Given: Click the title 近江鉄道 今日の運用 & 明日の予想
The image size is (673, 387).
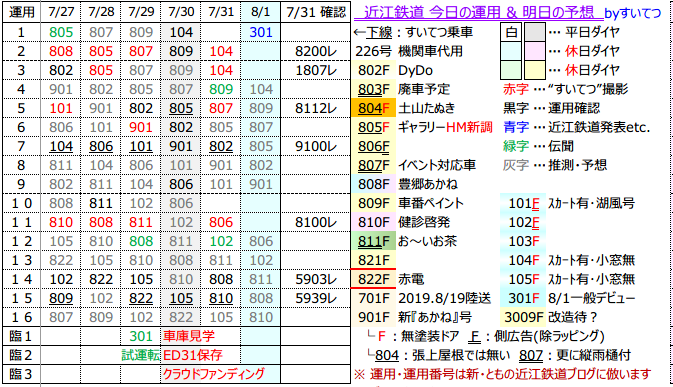Looking at the screenshot, I should 479,12.
